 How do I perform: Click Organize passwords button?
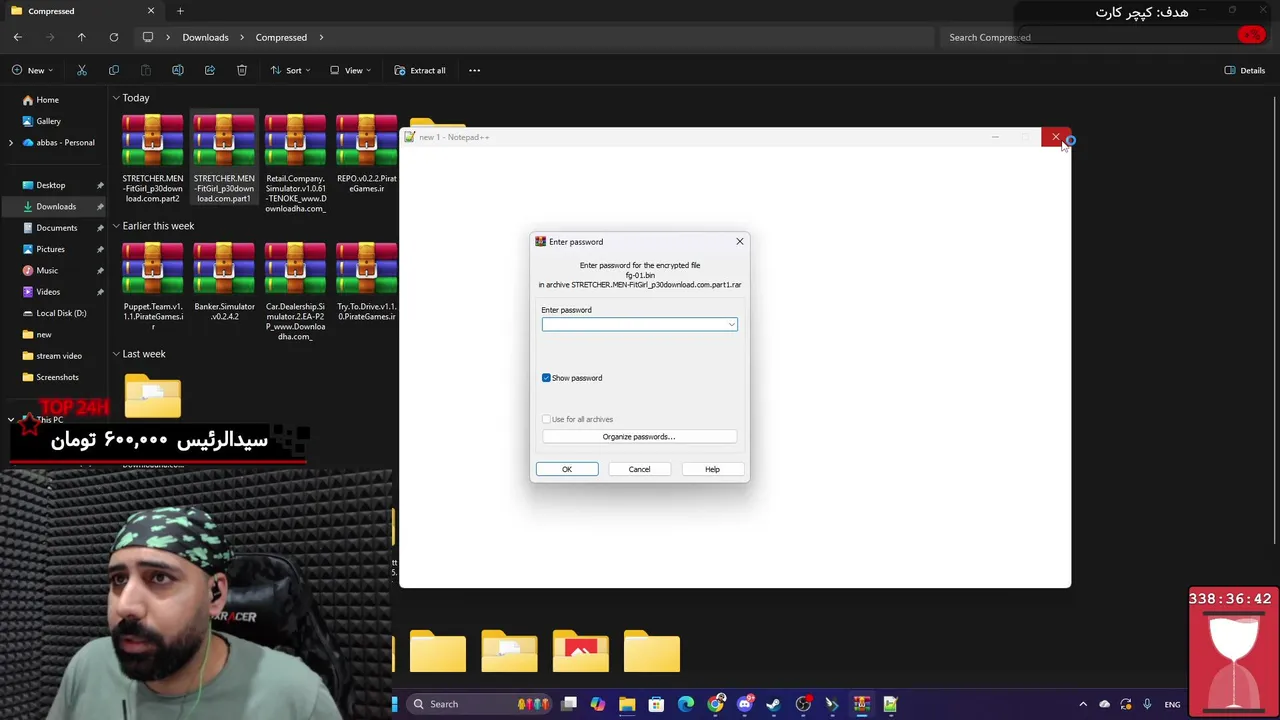tap(639, 437)
